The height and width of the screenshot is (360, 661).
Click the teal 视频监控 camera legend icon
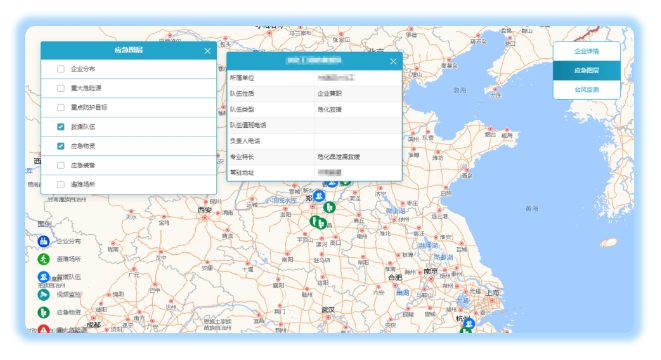43,295
